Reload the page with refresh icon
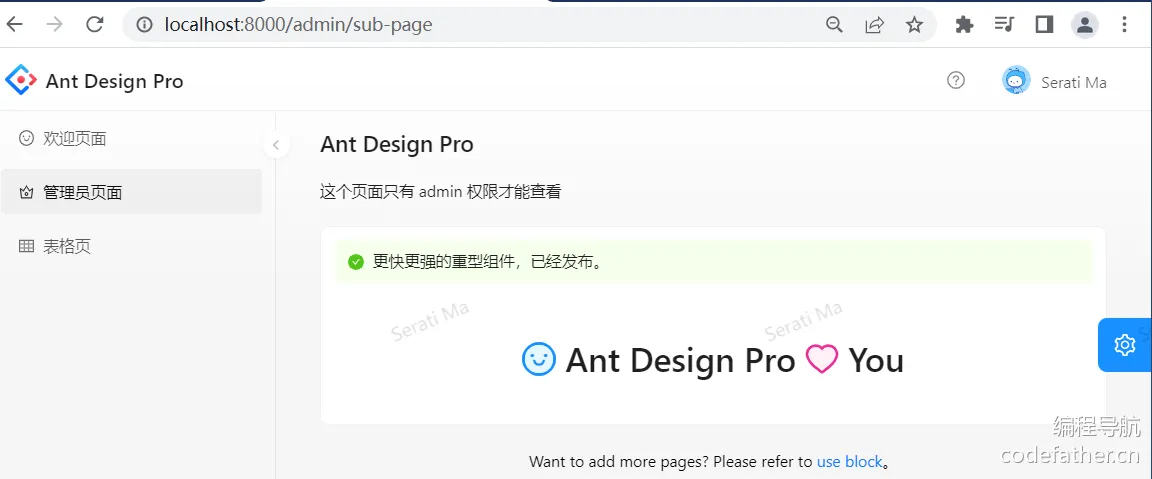Screen dimensions: 1152x479 (95, 24)
